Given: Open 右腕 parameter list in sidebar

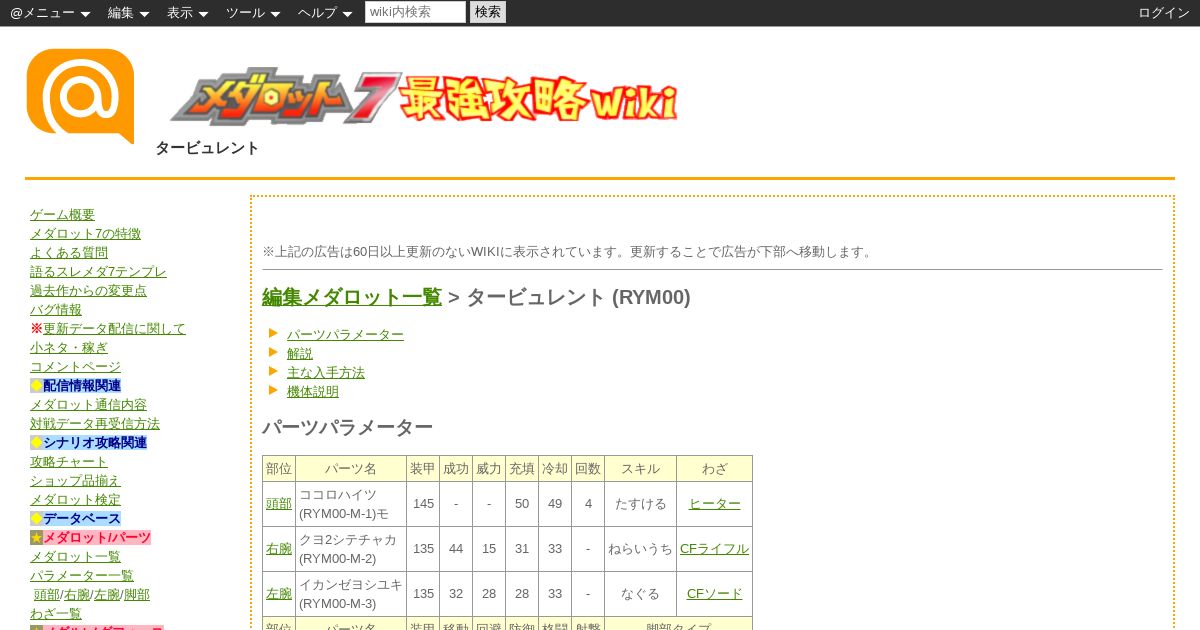Looking at the screenshot, I should tap(77, 595).
